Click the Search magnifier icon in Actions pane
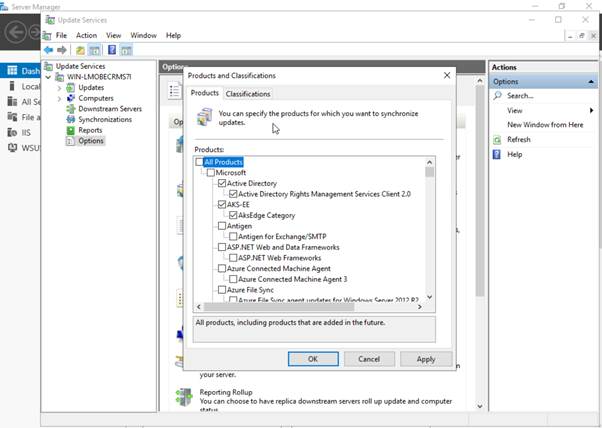Viewport: 602px width, 428px height. pos(497,96)
